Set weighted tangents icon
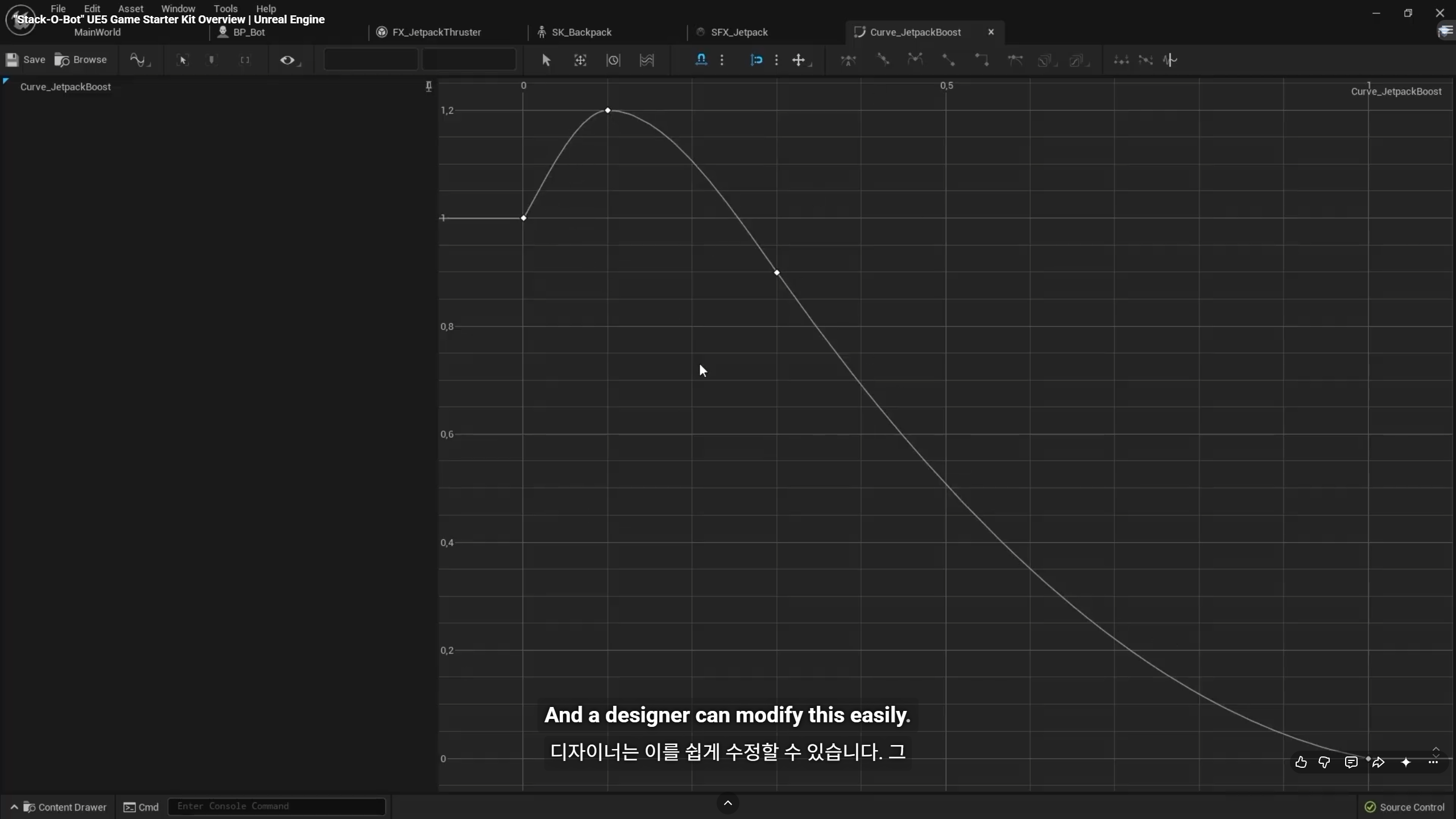This screenshot has height=819, width=1456. (x=1015, y=60)
